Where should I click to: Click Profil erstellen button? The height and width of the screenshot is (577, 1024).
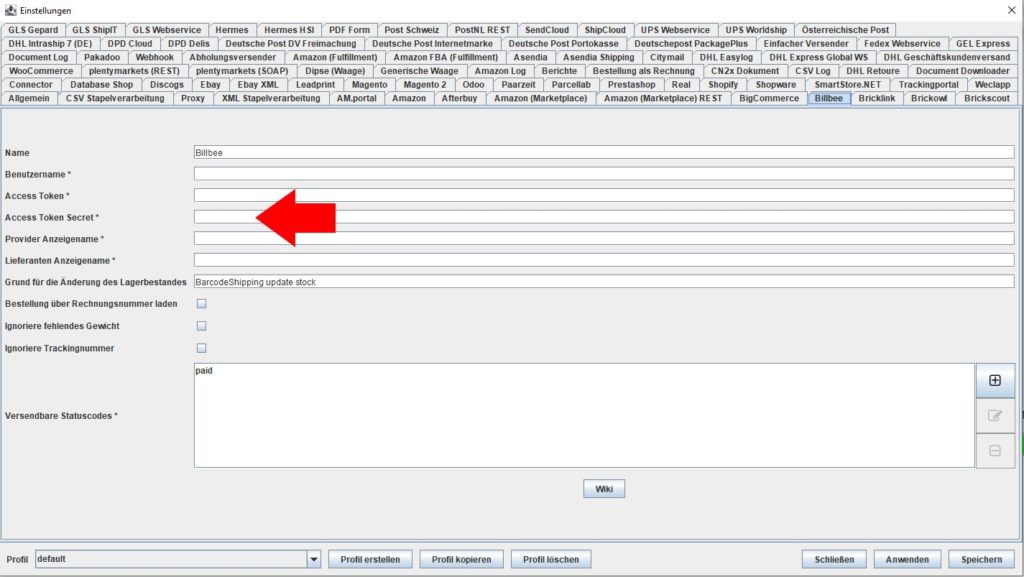[370, 559]
